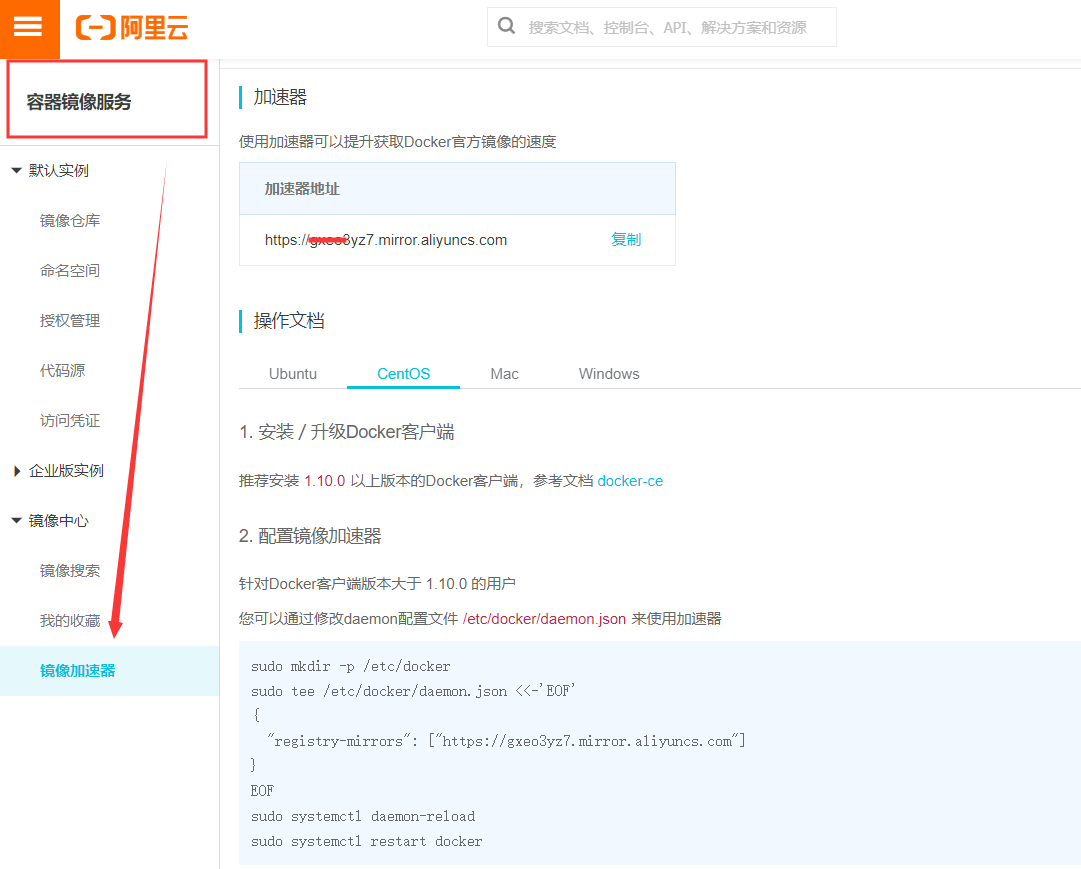Switch to the Mac tab

click(x=505, y=374)
